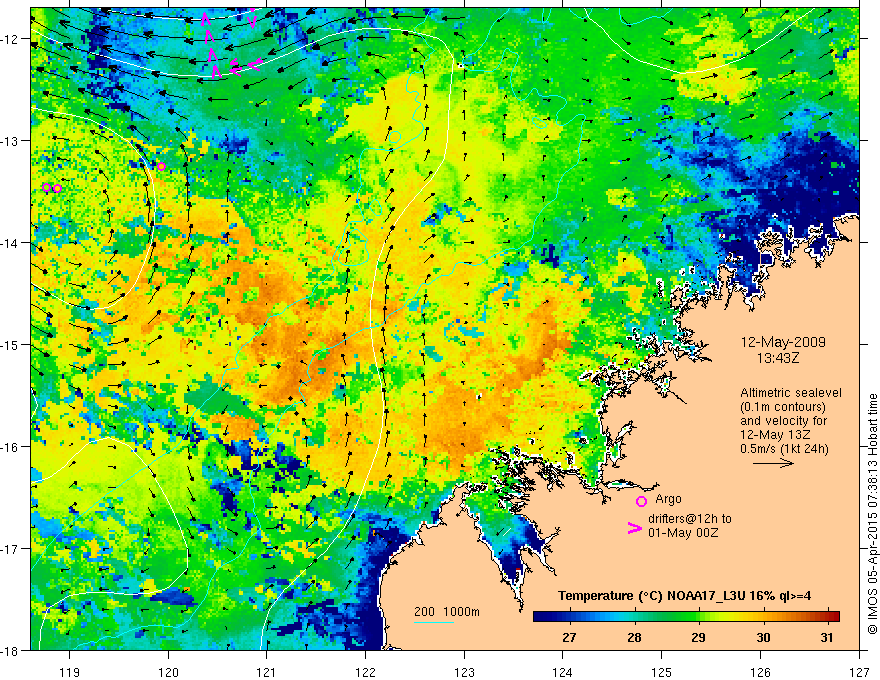Select the temperature color bar

point(686,616)
